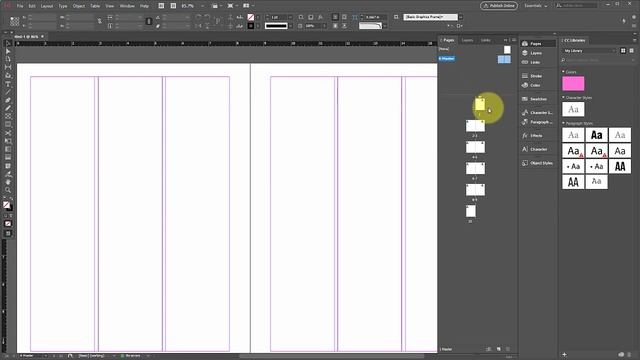Toggle the screen mode button in the toolbox

[8, 233]
